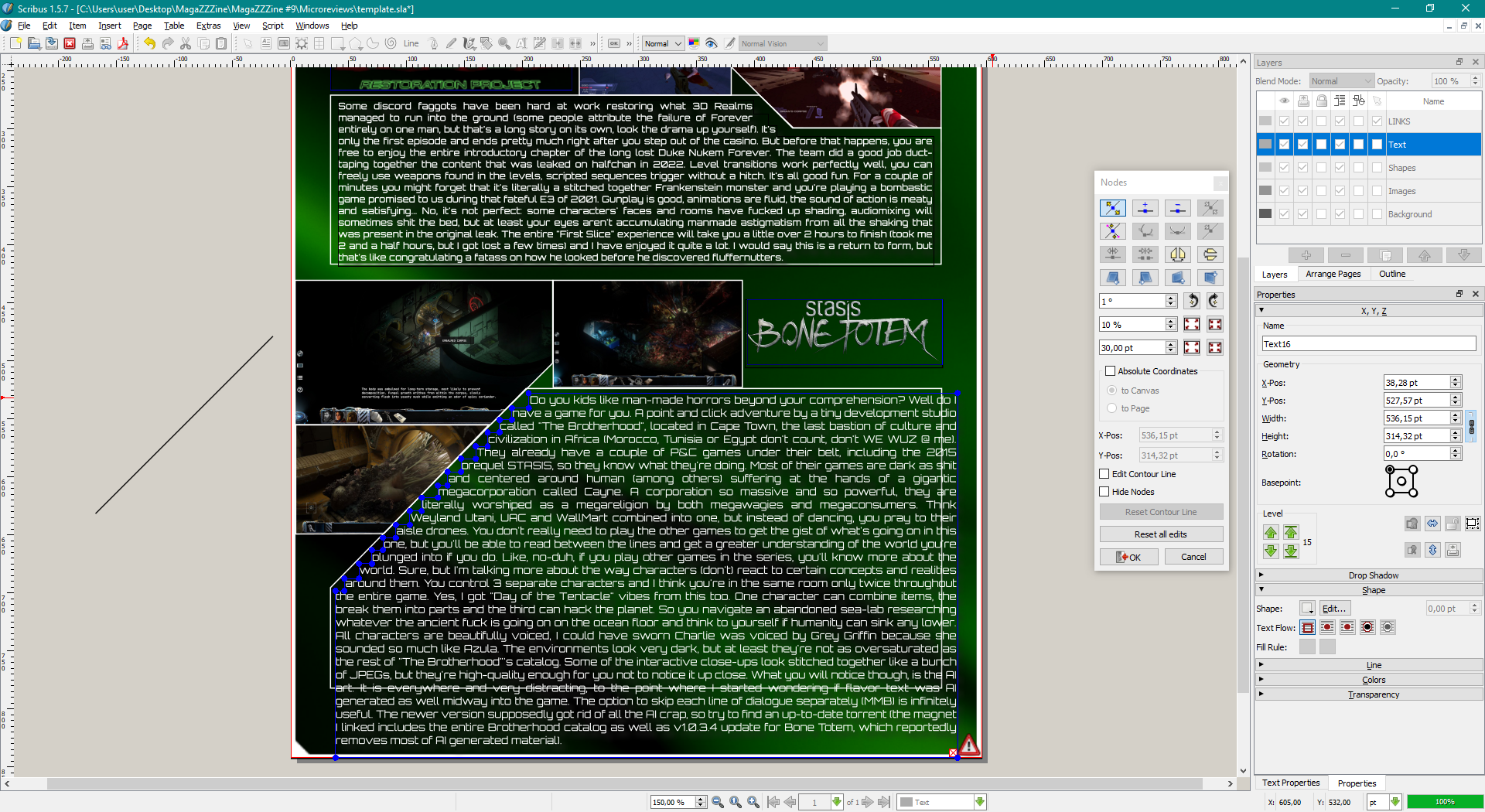Click the New document toolbar icon
The image size is (1485, 812).
(x=15, y=43)
